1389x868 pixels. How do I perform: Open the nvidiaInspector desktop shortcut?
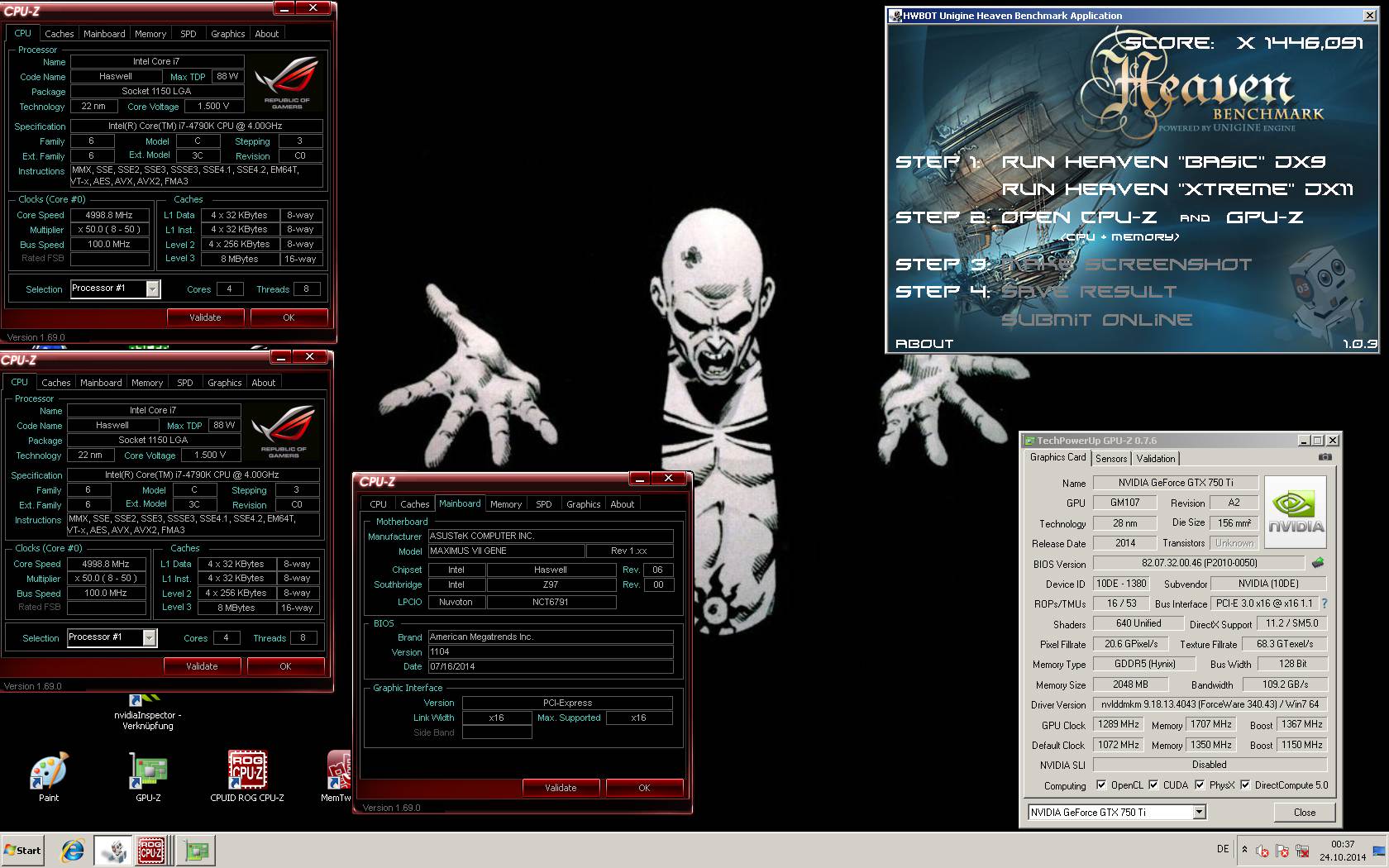pos(148,713)
